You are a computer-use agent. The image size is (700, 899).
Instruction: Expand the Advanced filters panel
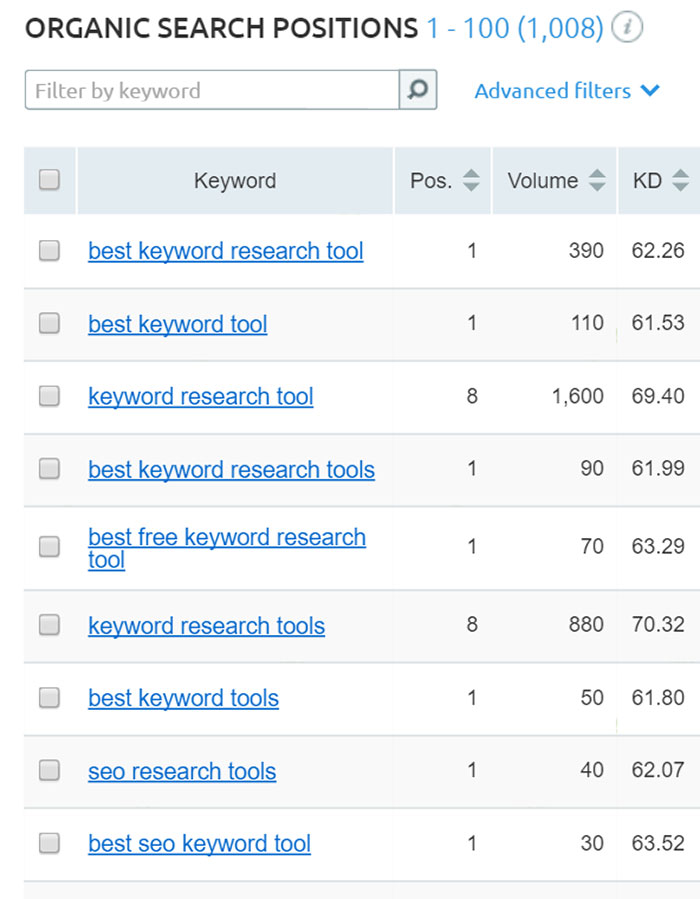tap(566, 91)
